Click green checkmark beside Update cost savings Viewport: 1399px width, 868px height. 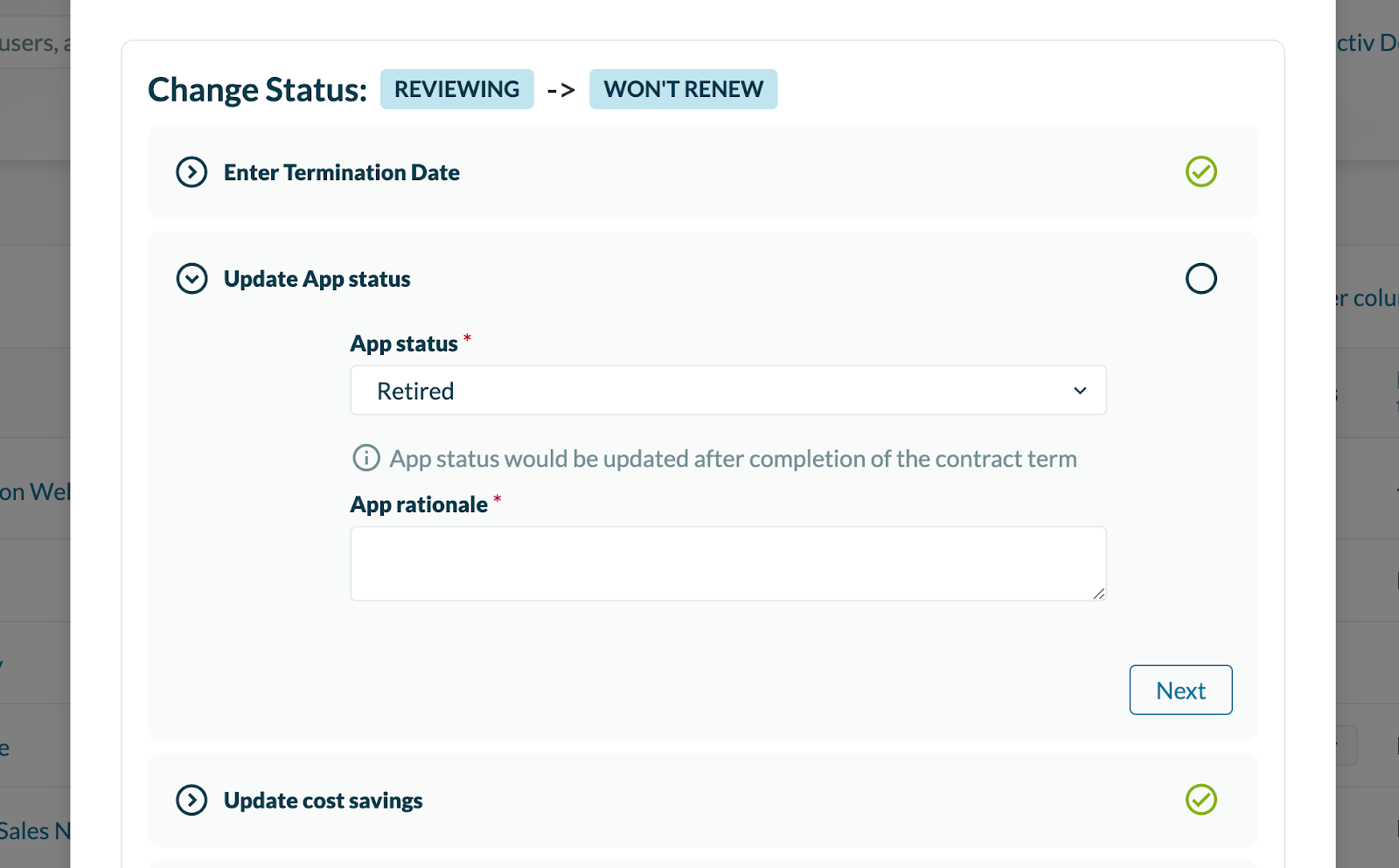point(1201,800)
